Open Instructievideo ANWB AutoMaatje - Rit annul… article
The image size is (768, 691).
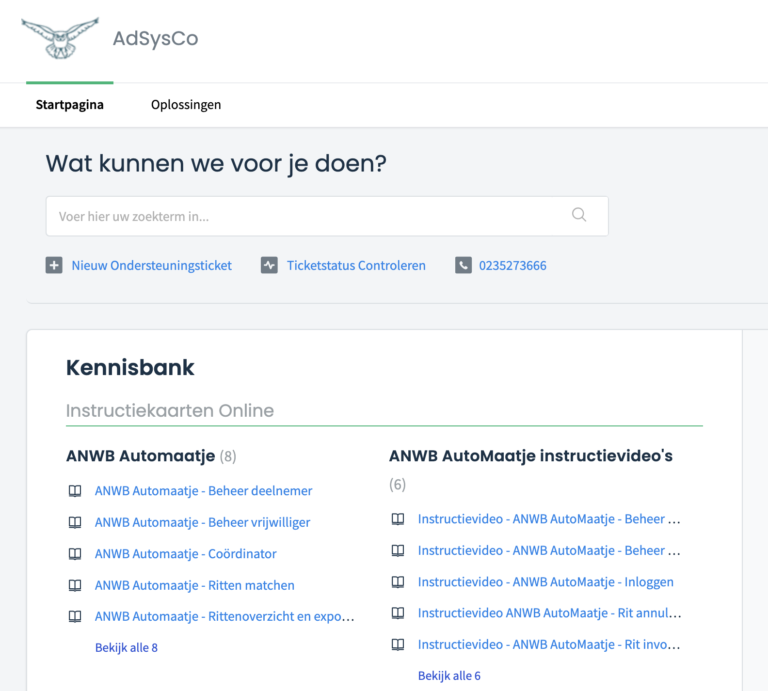(x=549, y=613)
